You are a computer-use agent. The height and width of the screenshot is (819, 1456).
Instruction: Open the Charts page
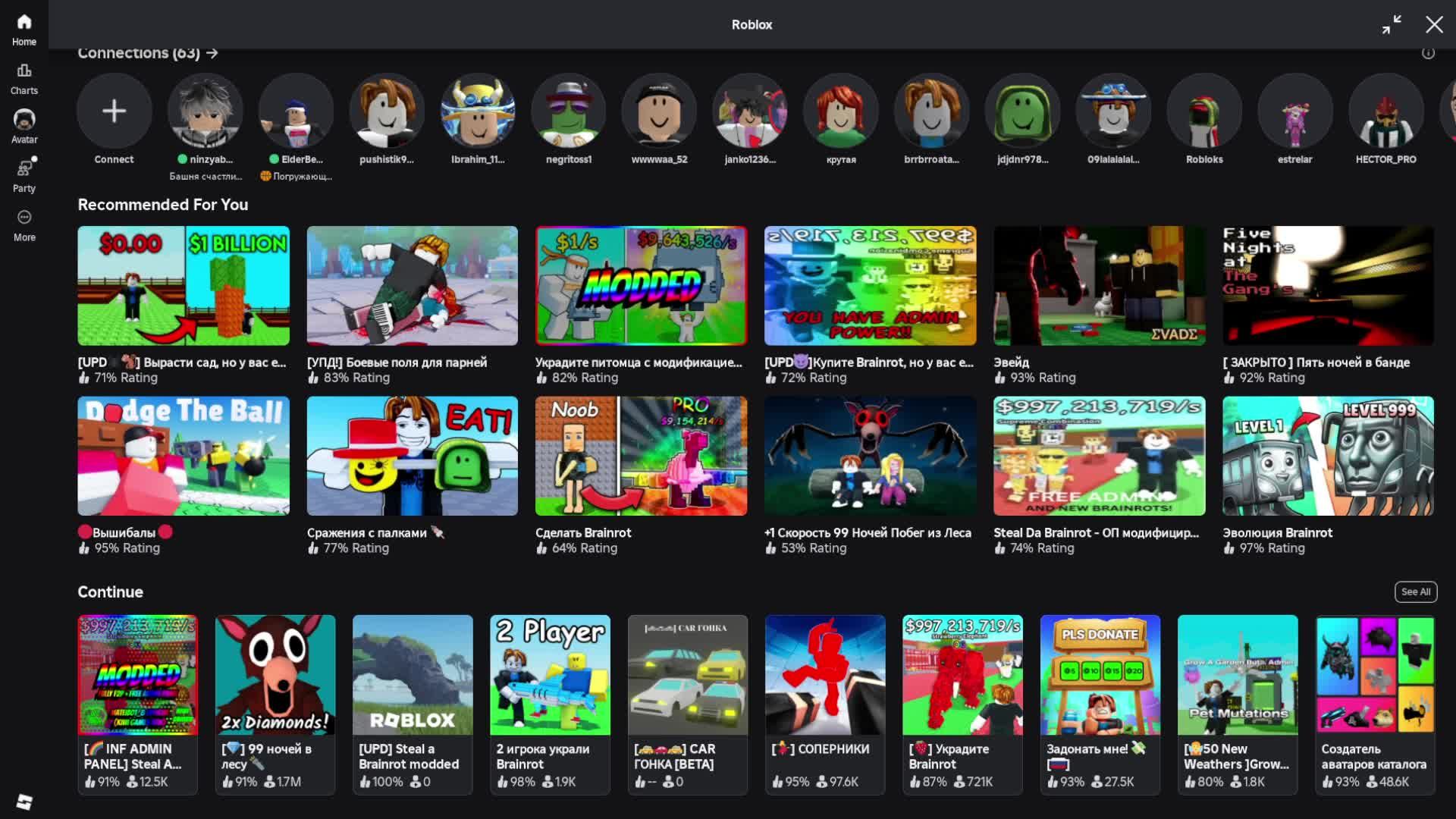pyautogui.click(x=24, y=80)
